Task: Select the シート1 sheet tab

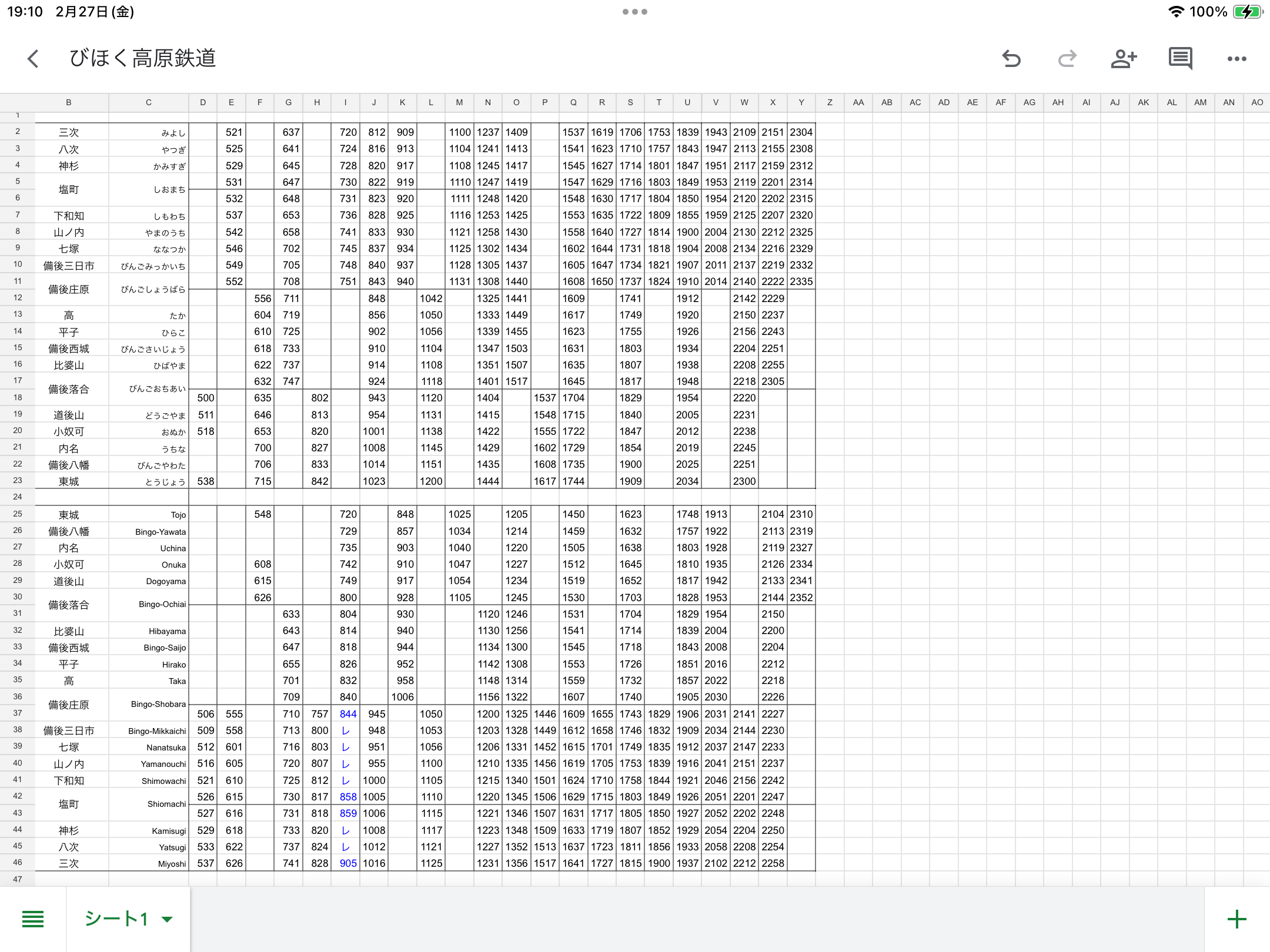Action: coord(116,919)
